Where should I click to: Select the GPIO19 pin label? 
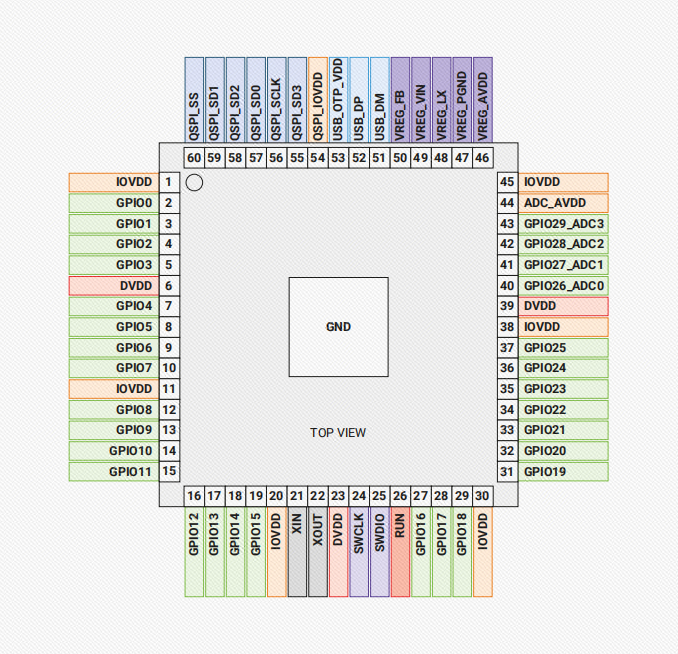click(563, 471)
